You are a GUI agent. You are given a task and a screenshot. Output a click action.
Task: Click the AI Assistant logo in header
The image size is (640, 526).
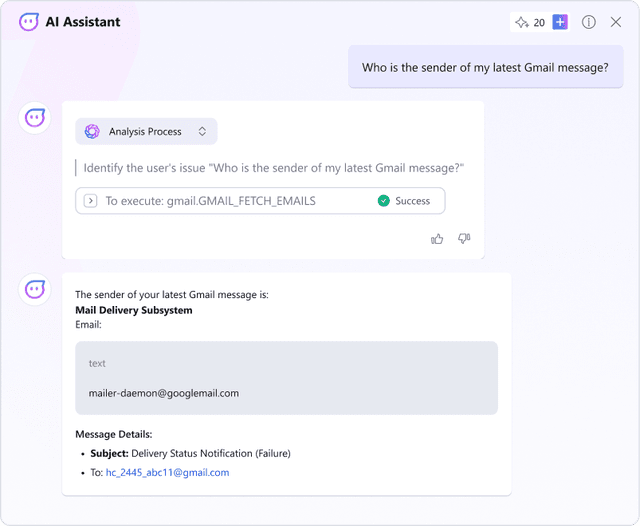29,22
